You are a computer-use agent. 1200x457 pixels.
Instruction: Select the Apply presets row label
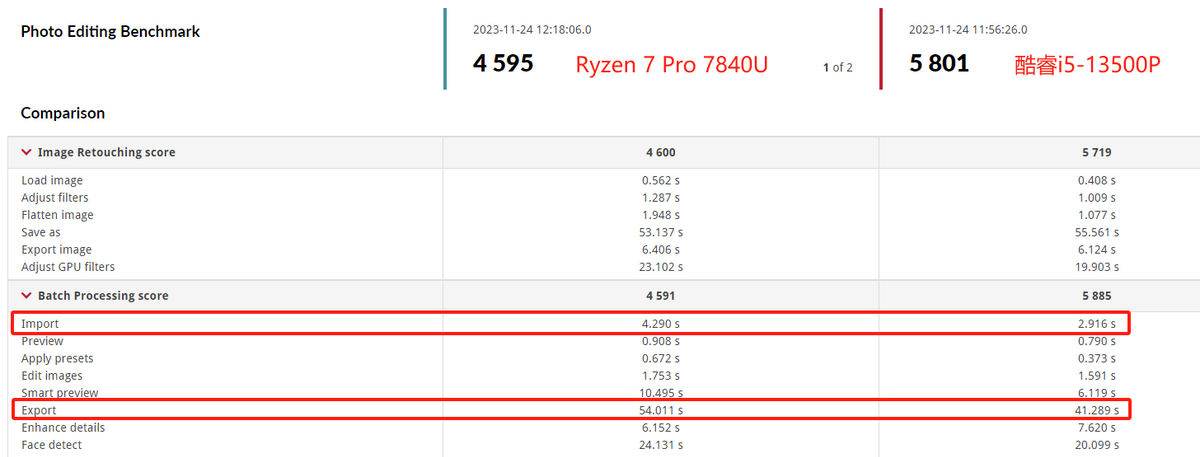(57, 358)
